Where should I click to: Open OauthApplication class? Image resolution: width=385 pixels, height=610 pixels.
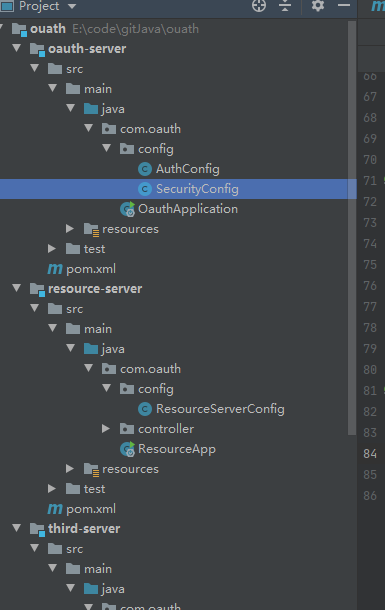(x=188, y=209)
